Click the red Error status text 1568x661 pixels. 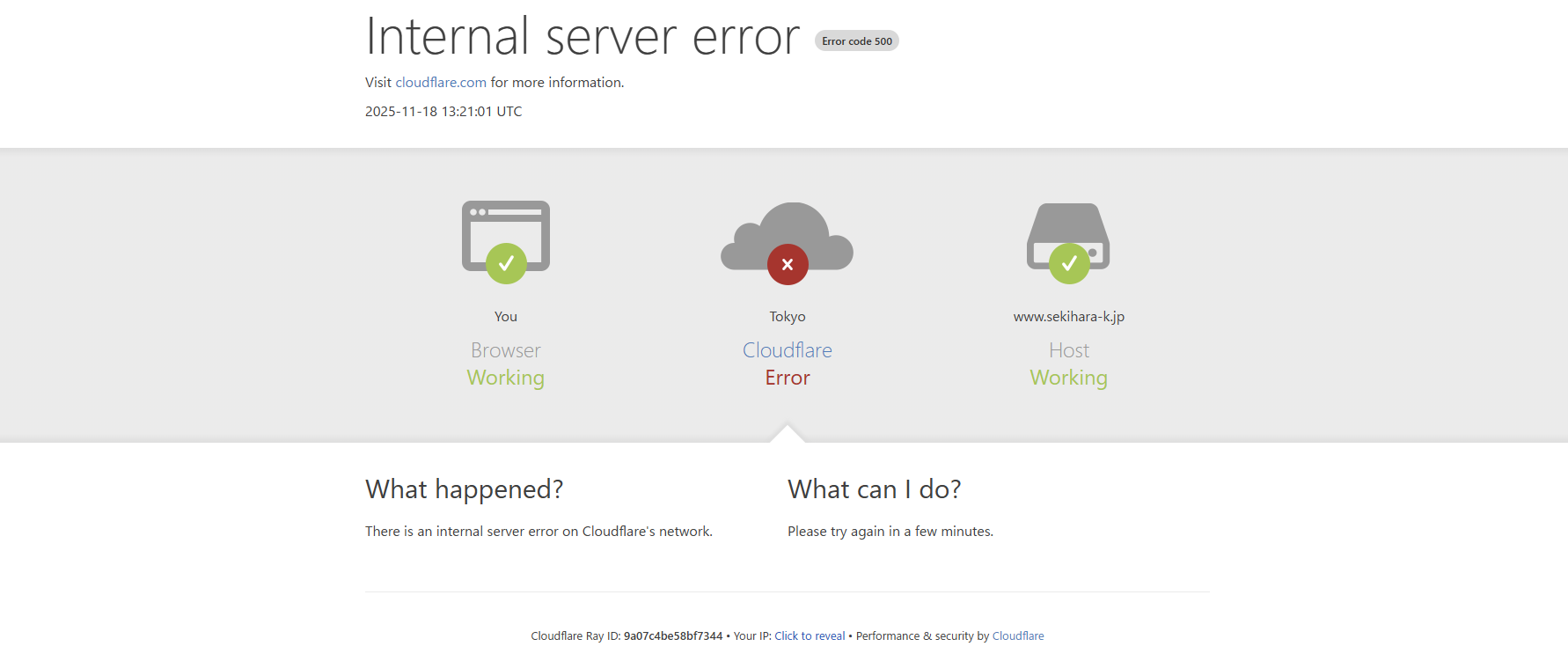pos(788,378)
